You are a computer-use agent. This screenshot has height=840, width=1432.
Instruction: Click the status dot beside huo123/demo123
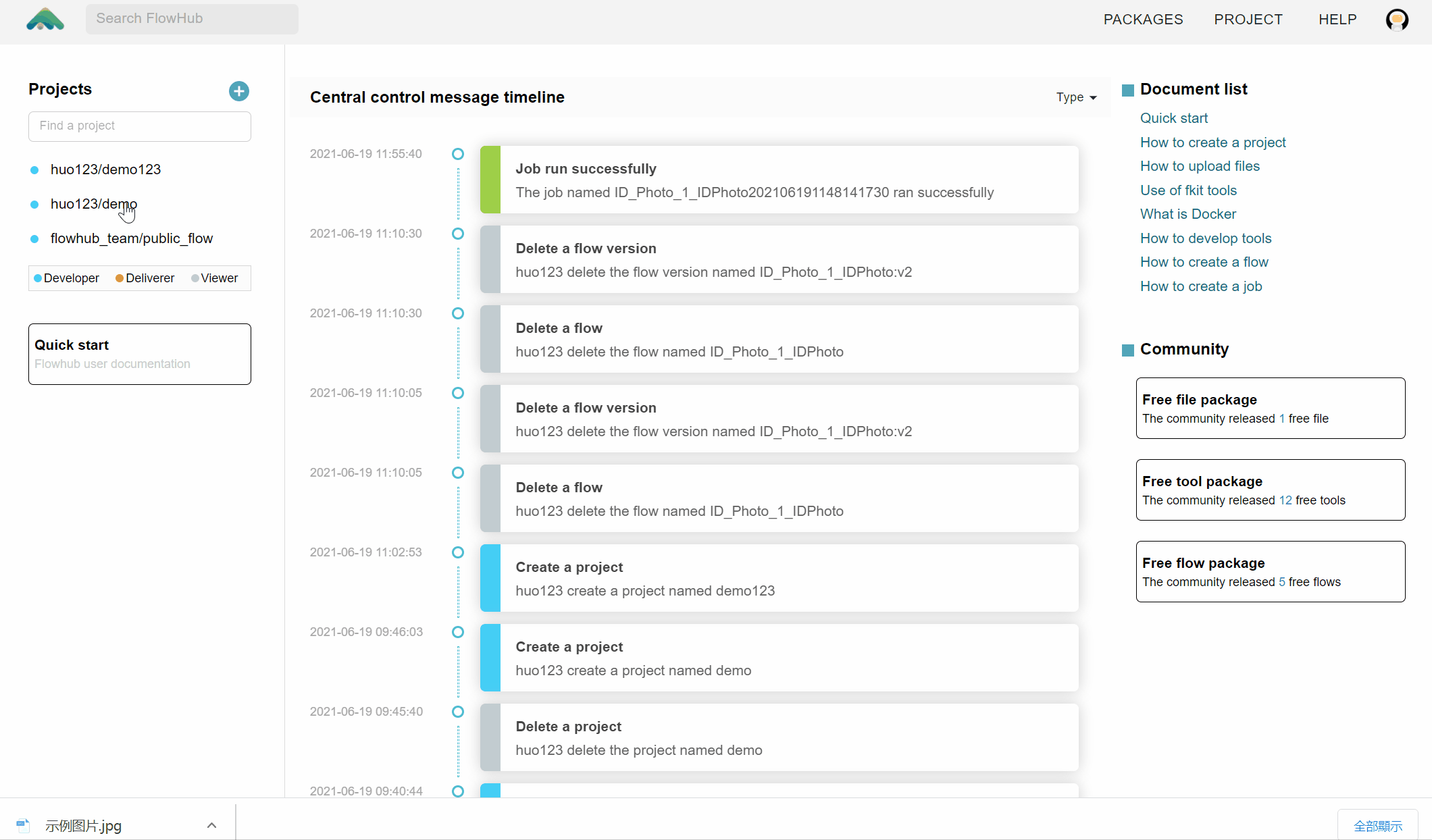[34, 169]
